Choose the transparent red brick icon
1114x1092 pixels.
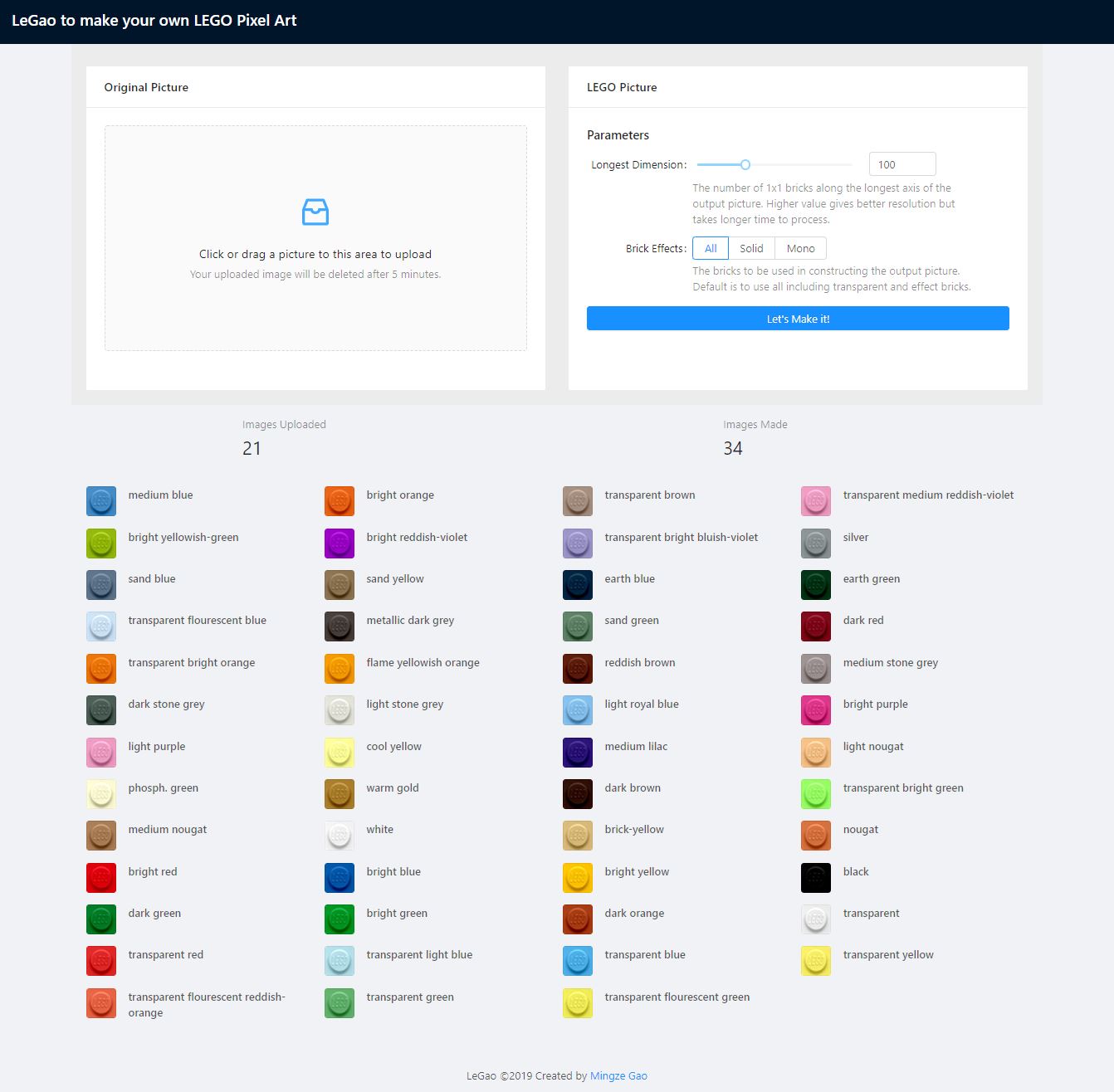coord(101,961)
